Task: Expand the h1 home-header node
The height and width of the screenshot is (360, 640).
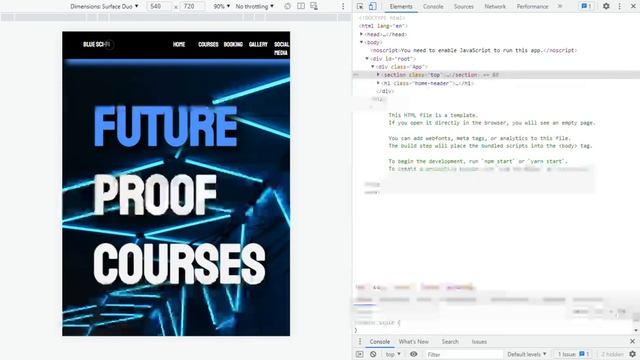Action: (x=378, y=83)
